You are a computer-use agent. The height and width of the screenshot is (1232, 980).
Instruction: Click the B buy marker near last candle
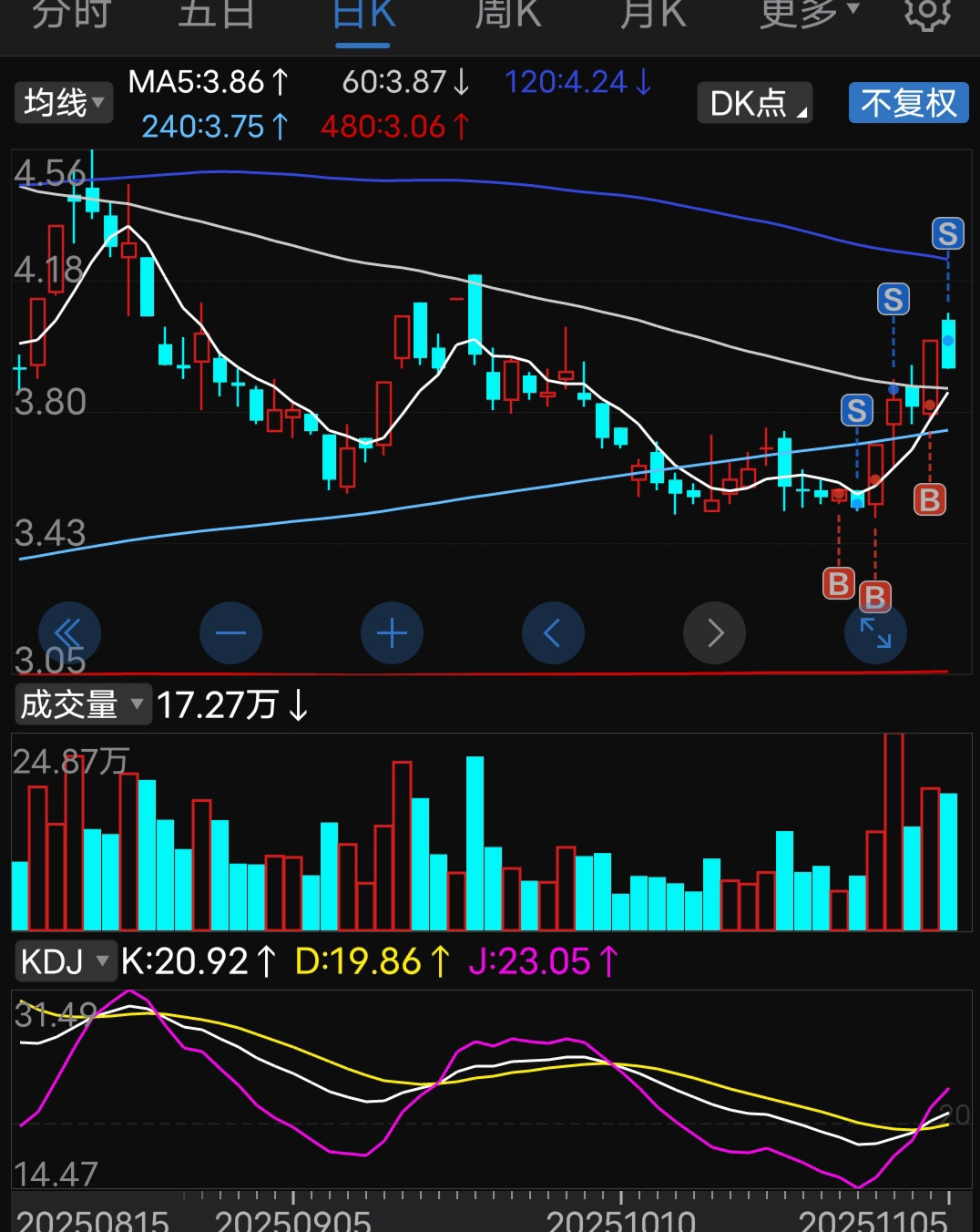(x=930, y=499)
